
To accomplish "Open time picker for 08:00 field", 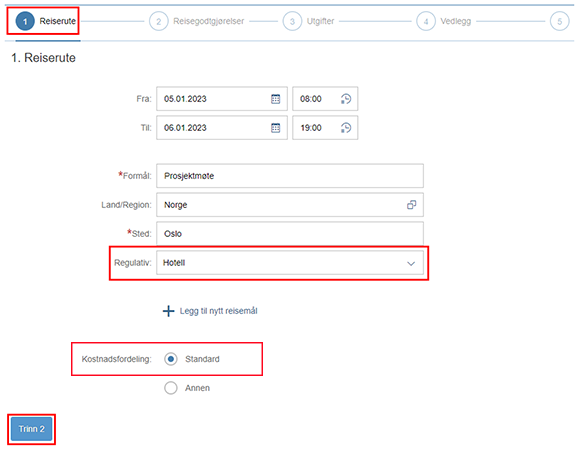I will click(346, 99).
